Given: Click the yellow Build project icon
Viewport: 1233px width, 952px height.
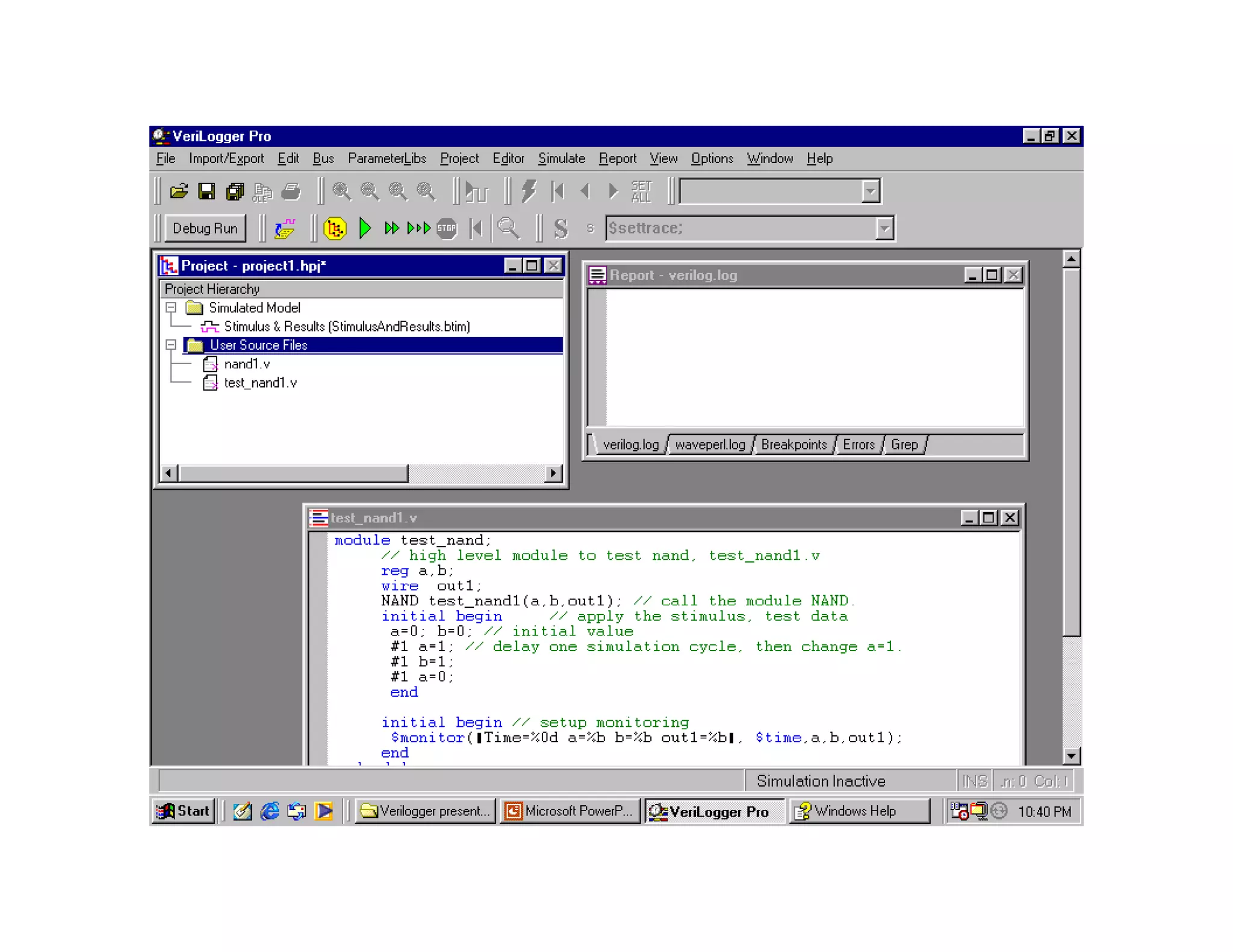Looking at the screenshot, I should pos(335,229).
